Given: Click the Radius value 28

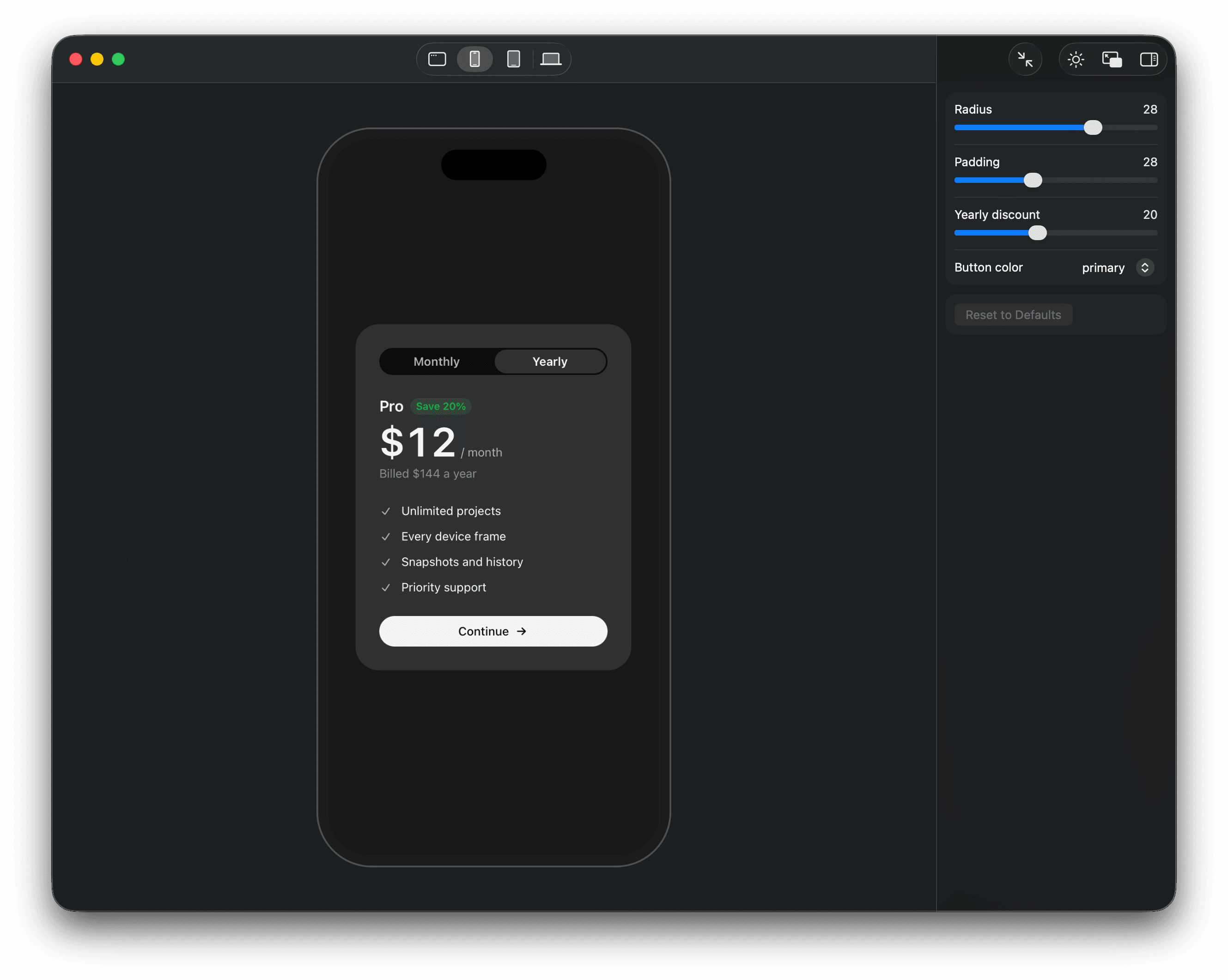Looking at the screenshot, I should pyautogui.click(x=1149, y=109).
